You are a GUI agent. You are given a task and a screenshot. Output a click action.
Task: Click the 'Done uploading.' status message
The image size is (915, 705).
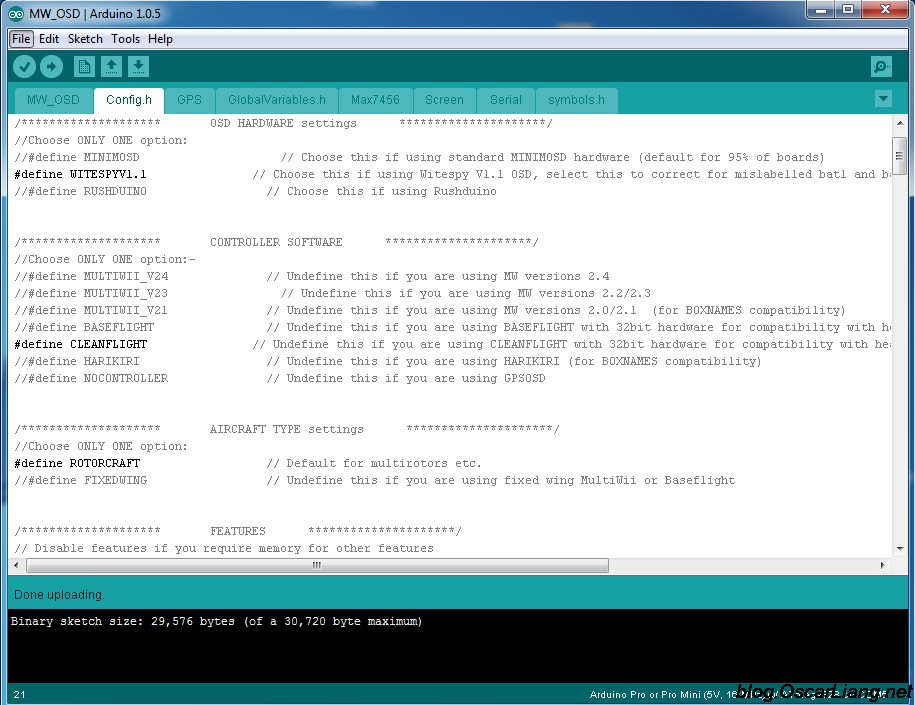tap(59, 595)
